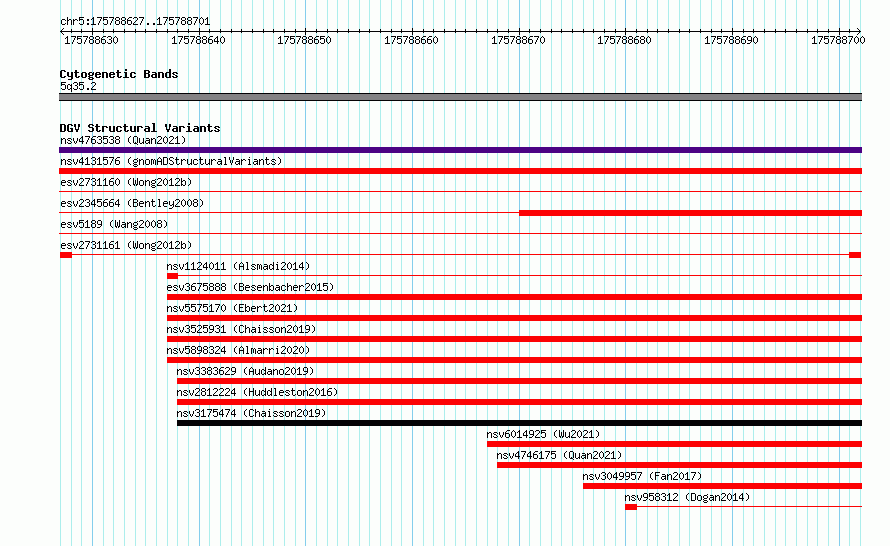890x546 pixels.
Task: Click the esv2731161 (Wong2012b) label
Action: [126, 245]
